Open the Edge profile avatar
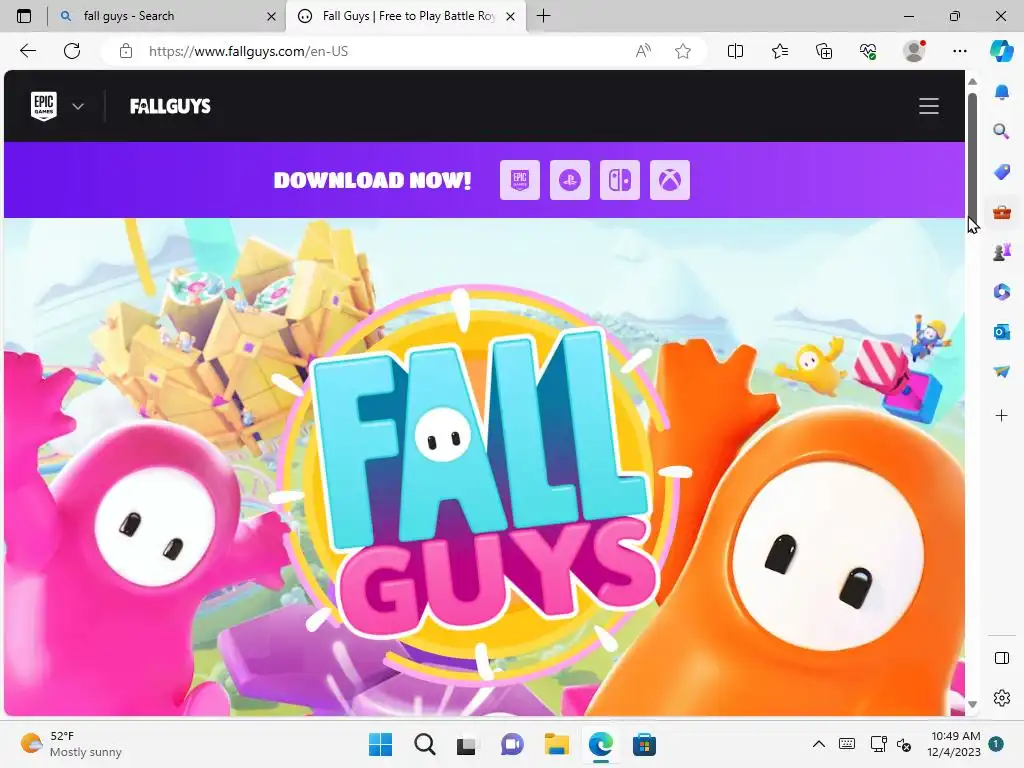This screenshot has width=1024, height=768. pyautogui.click(x=914, y=51)
